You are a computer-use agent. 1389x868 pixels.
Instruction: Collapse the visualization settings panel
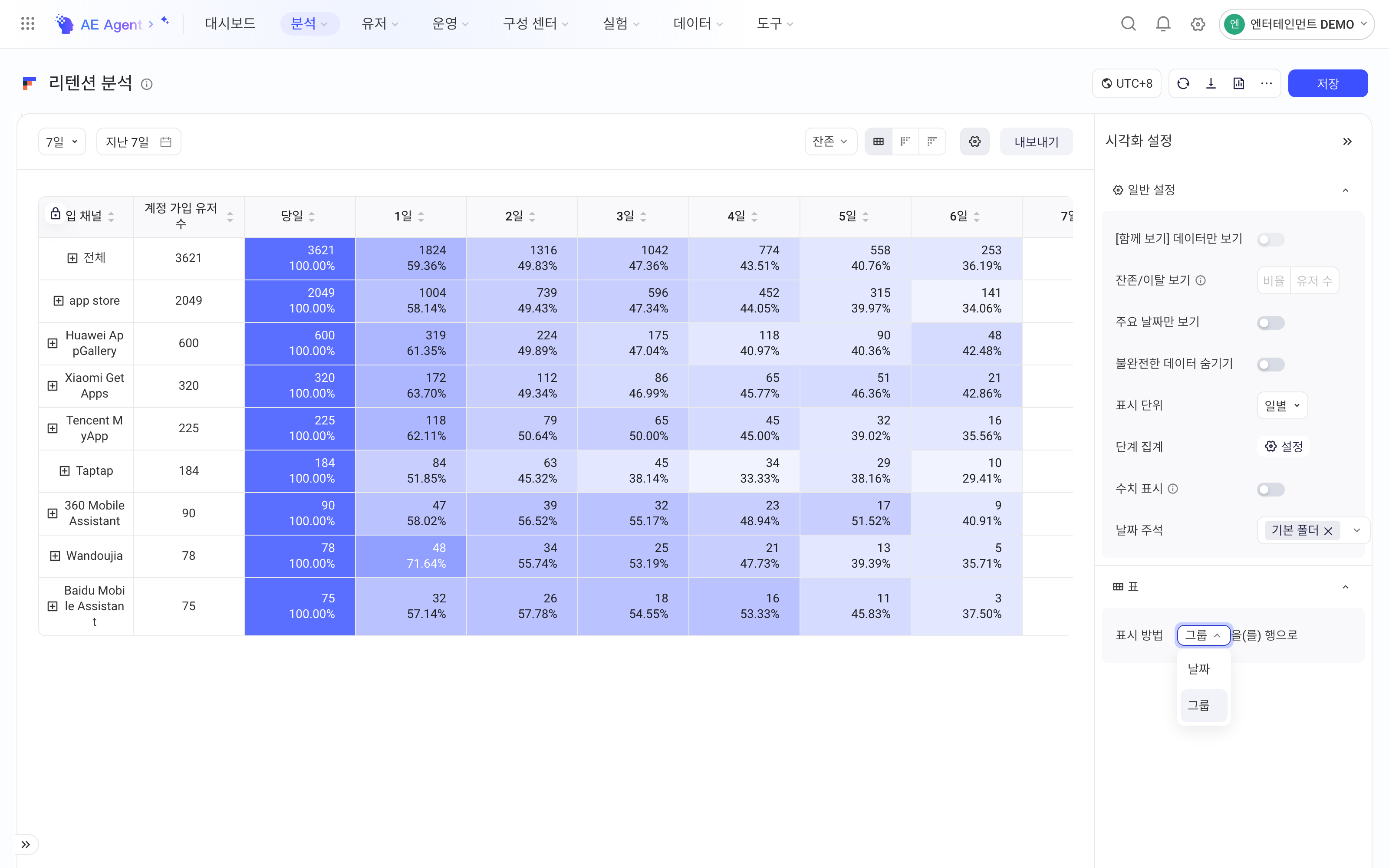(1347, 141)
